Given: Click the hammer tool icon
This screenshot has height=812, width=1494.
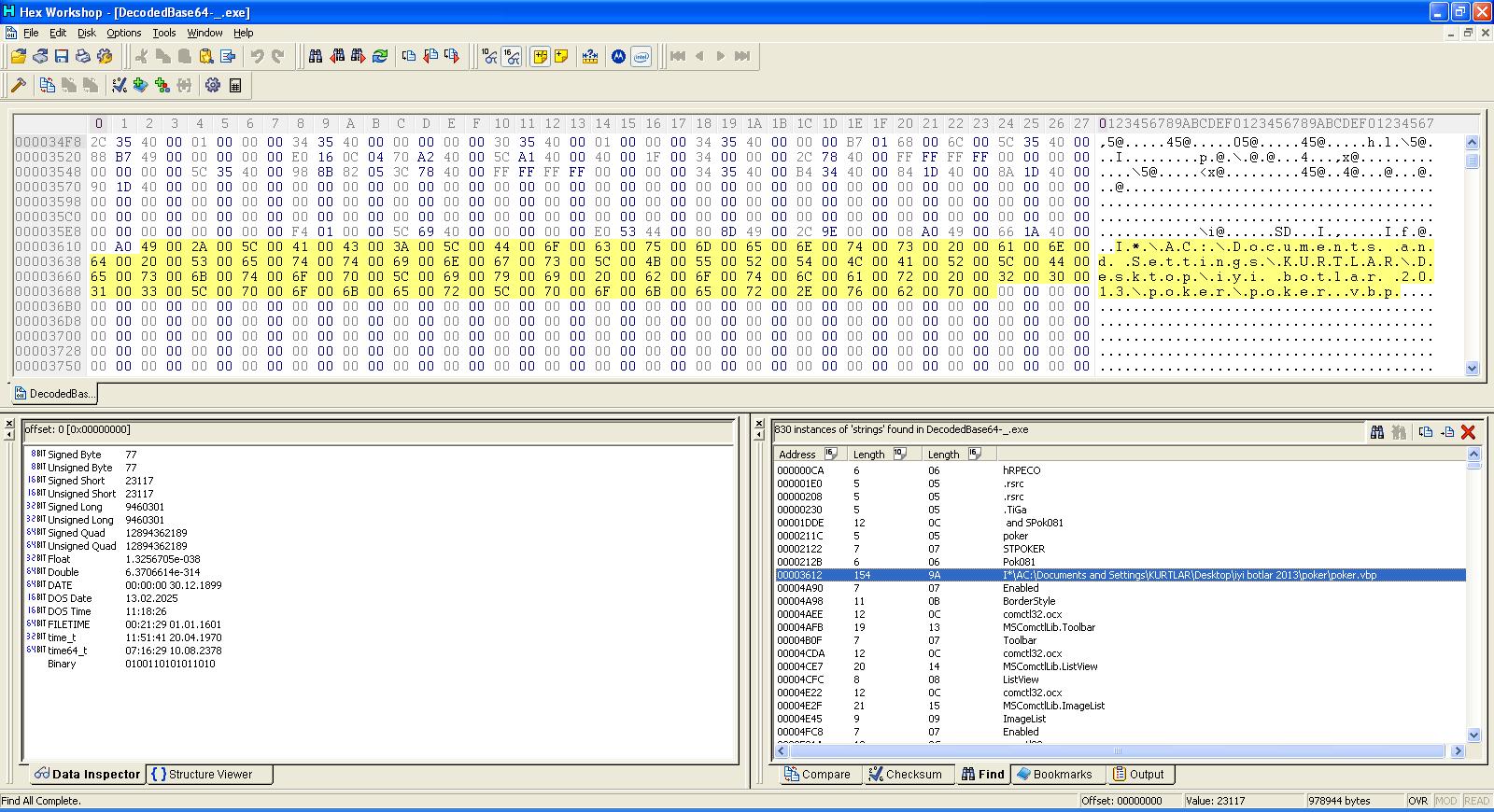Looking at the screenshot, I should pos(19,85).
